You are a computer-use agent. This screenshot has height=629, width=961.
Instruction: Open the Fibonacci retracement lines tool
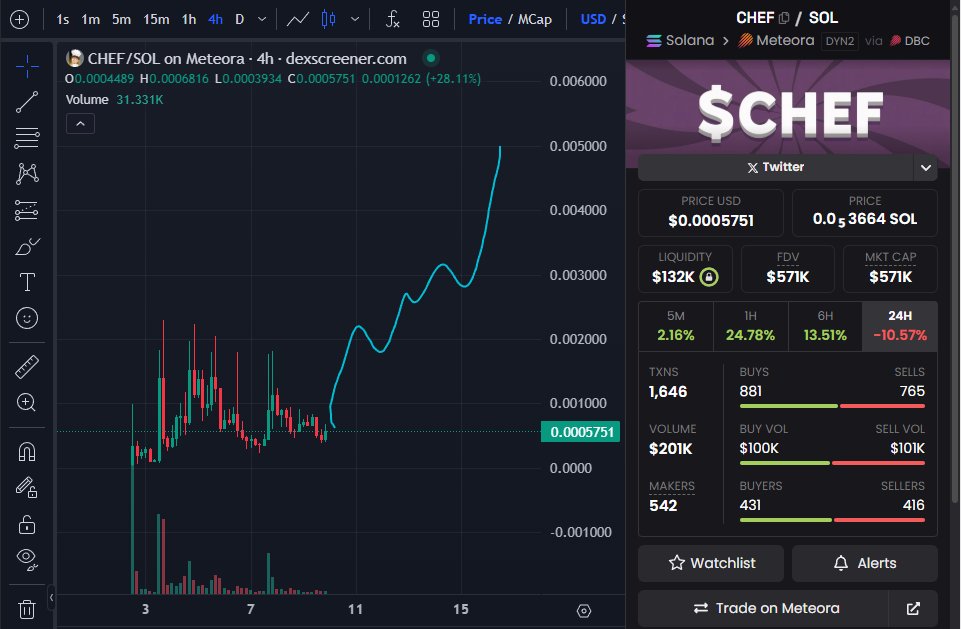[x=27, y=138]
